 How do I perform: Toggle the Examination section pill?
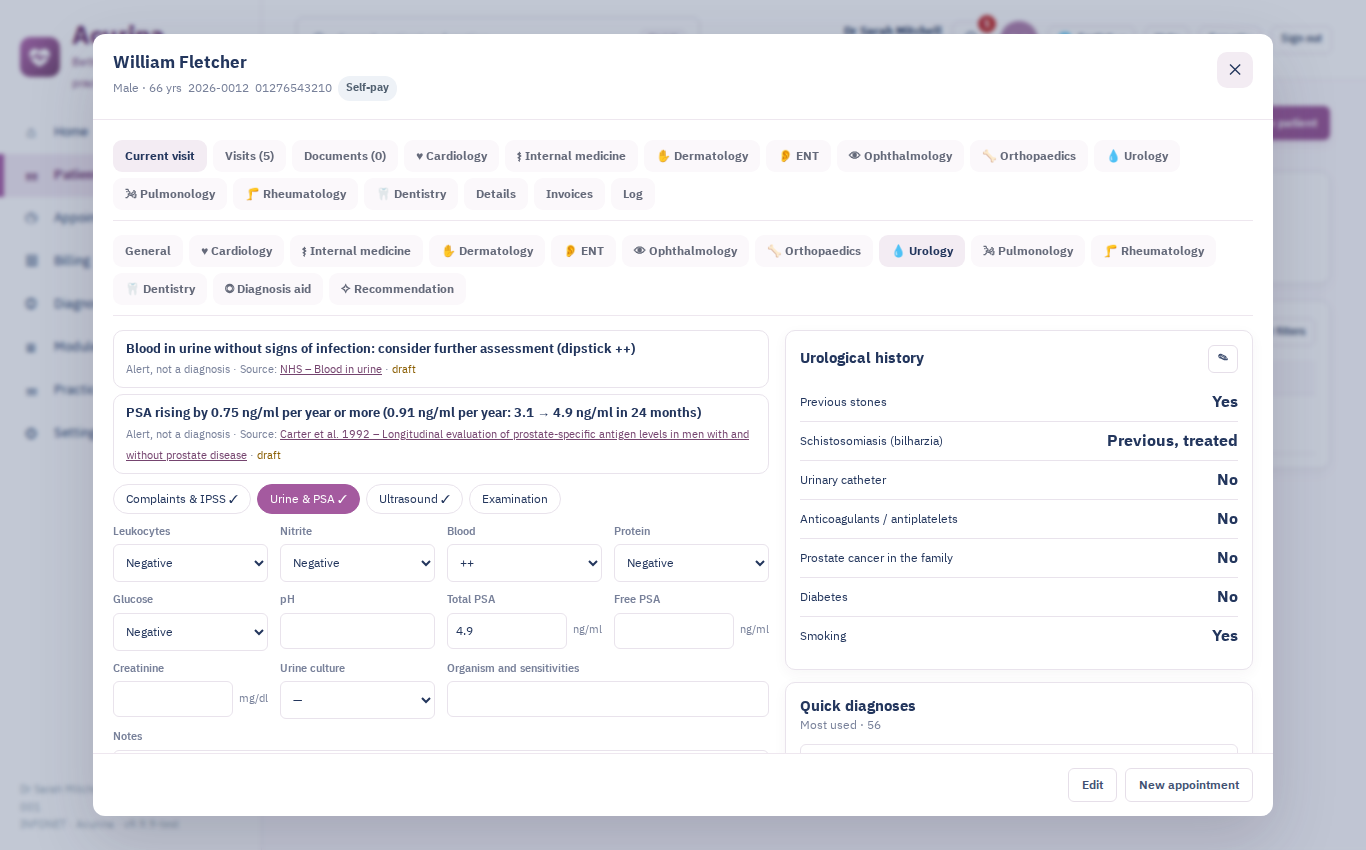515,499
